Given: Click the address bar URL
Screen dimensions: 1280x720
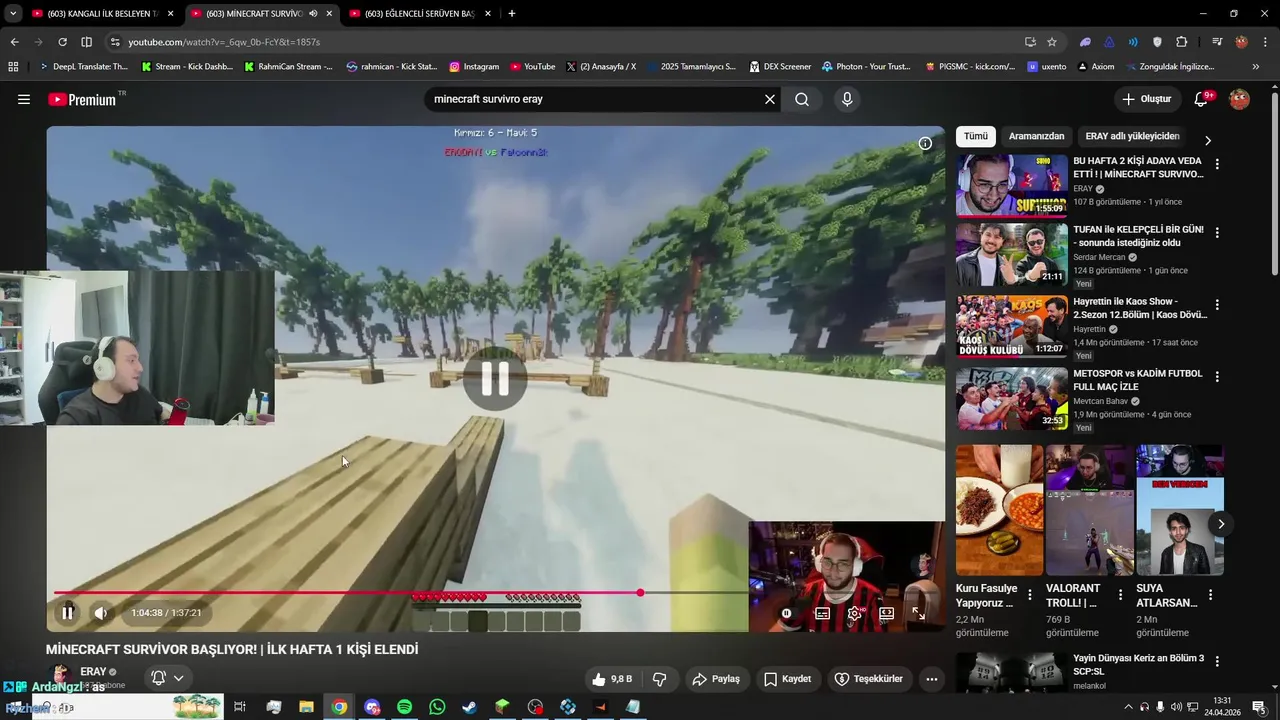Looking at the screenshot, I should point(224,42).
